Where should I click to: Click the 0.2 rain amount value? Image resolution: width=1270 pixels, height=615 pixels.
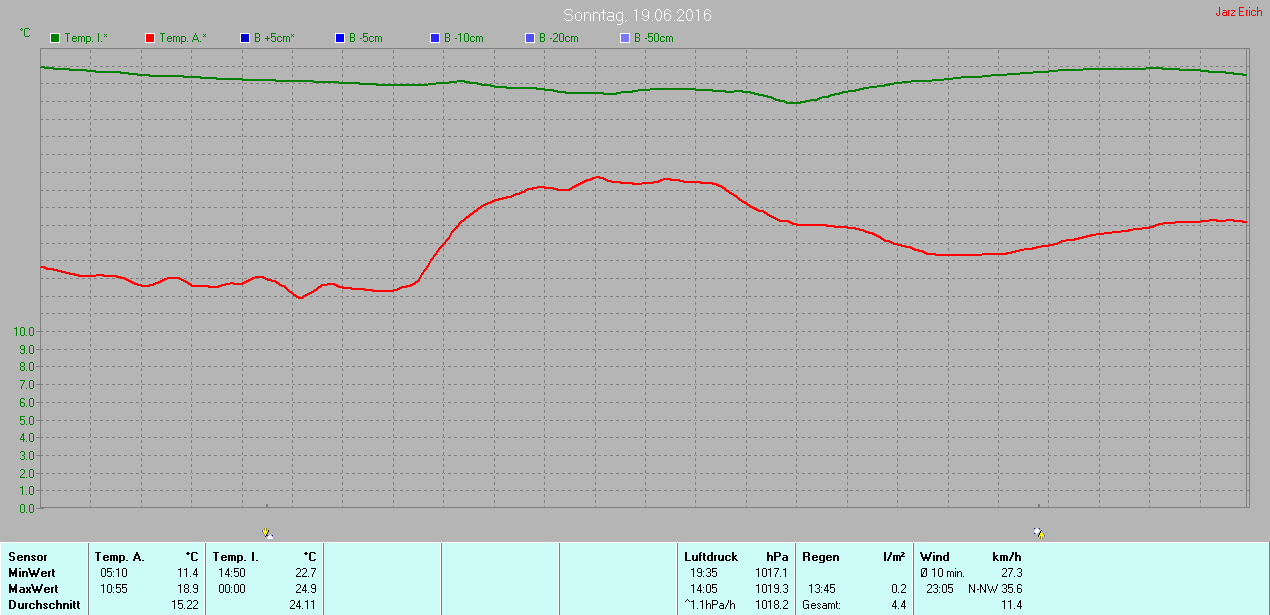pyautogui.click(x=898, y=589)
